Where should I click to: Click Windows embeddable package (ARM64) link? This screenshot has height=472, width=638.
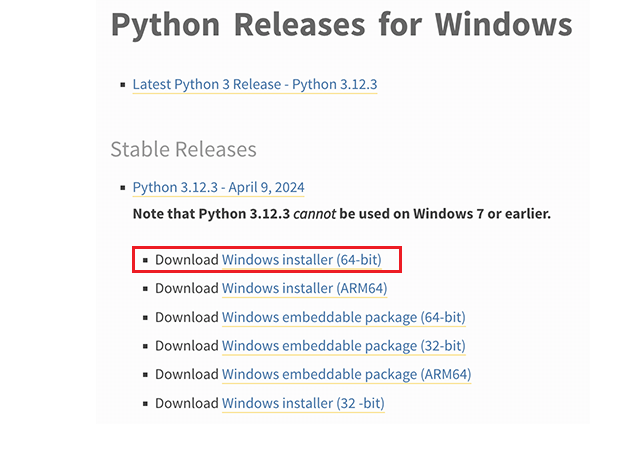(346, 374)
